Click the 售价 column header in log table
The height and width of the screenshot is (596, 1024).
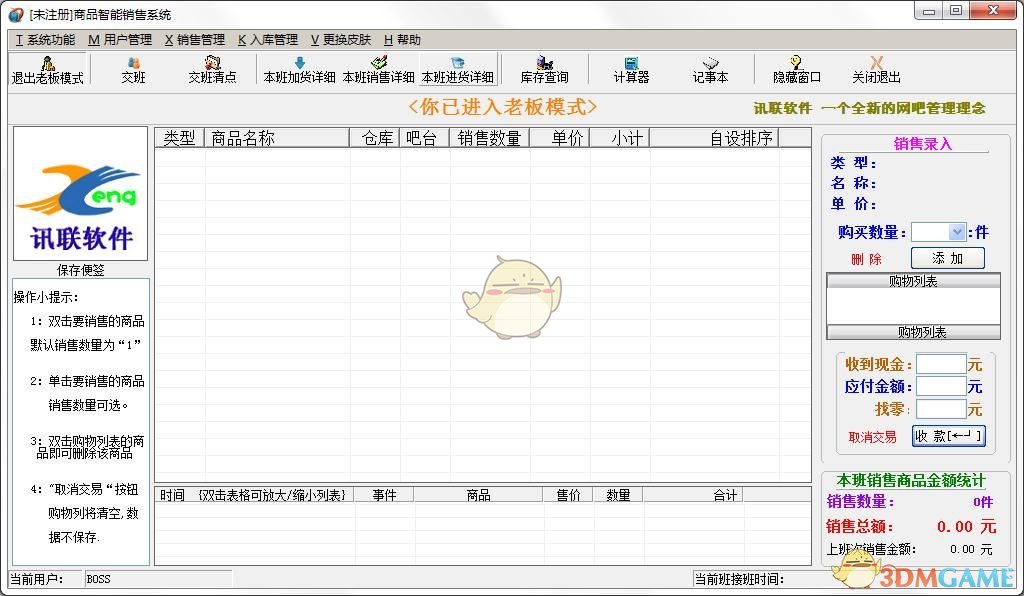pyautogui.click(x=568, y=495)
